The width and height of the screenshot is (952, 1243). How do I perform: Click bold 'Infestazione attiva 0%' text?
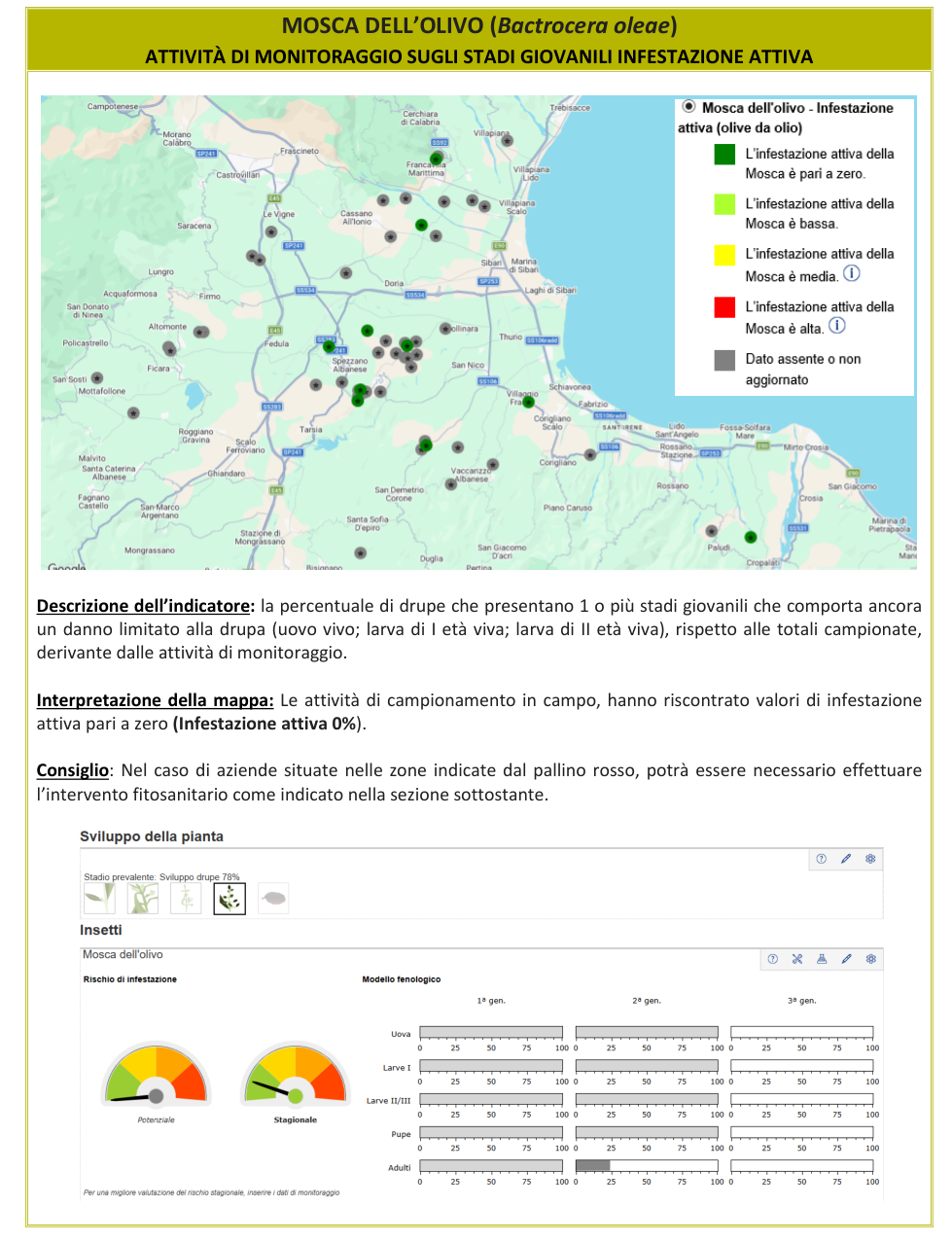pyautogui.click(x=266, y=724)
